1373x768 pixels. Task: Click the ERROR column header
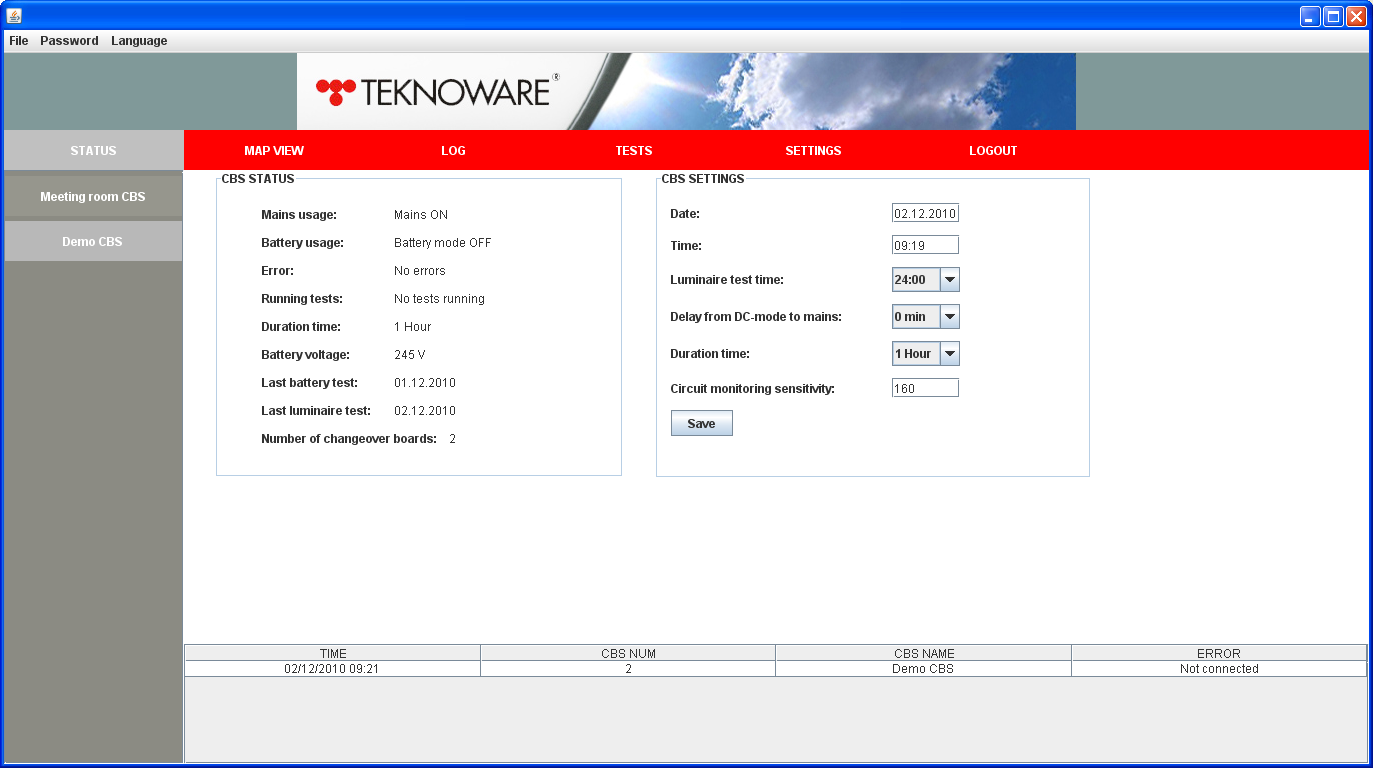tap(1219, 653)
